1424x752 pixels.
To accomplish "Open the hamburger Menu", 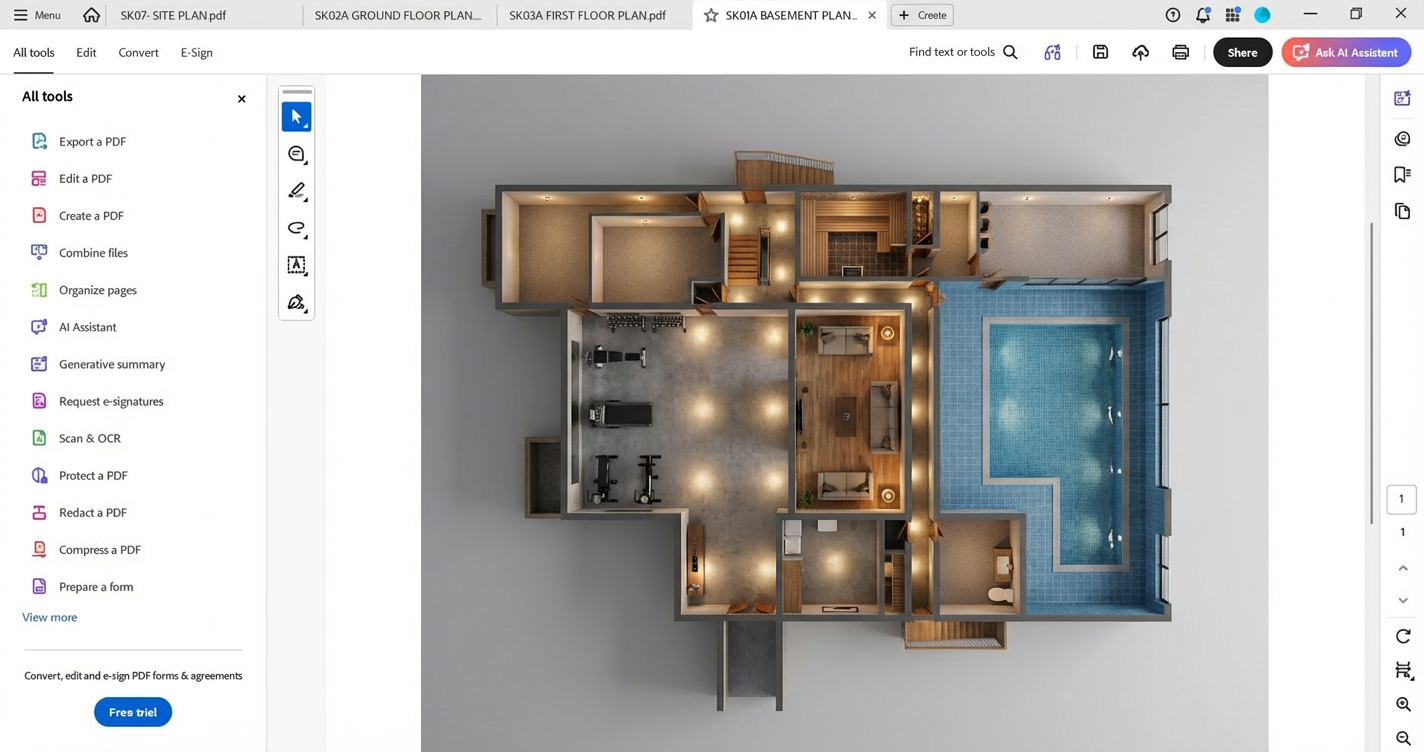I will tap(37, 15).
